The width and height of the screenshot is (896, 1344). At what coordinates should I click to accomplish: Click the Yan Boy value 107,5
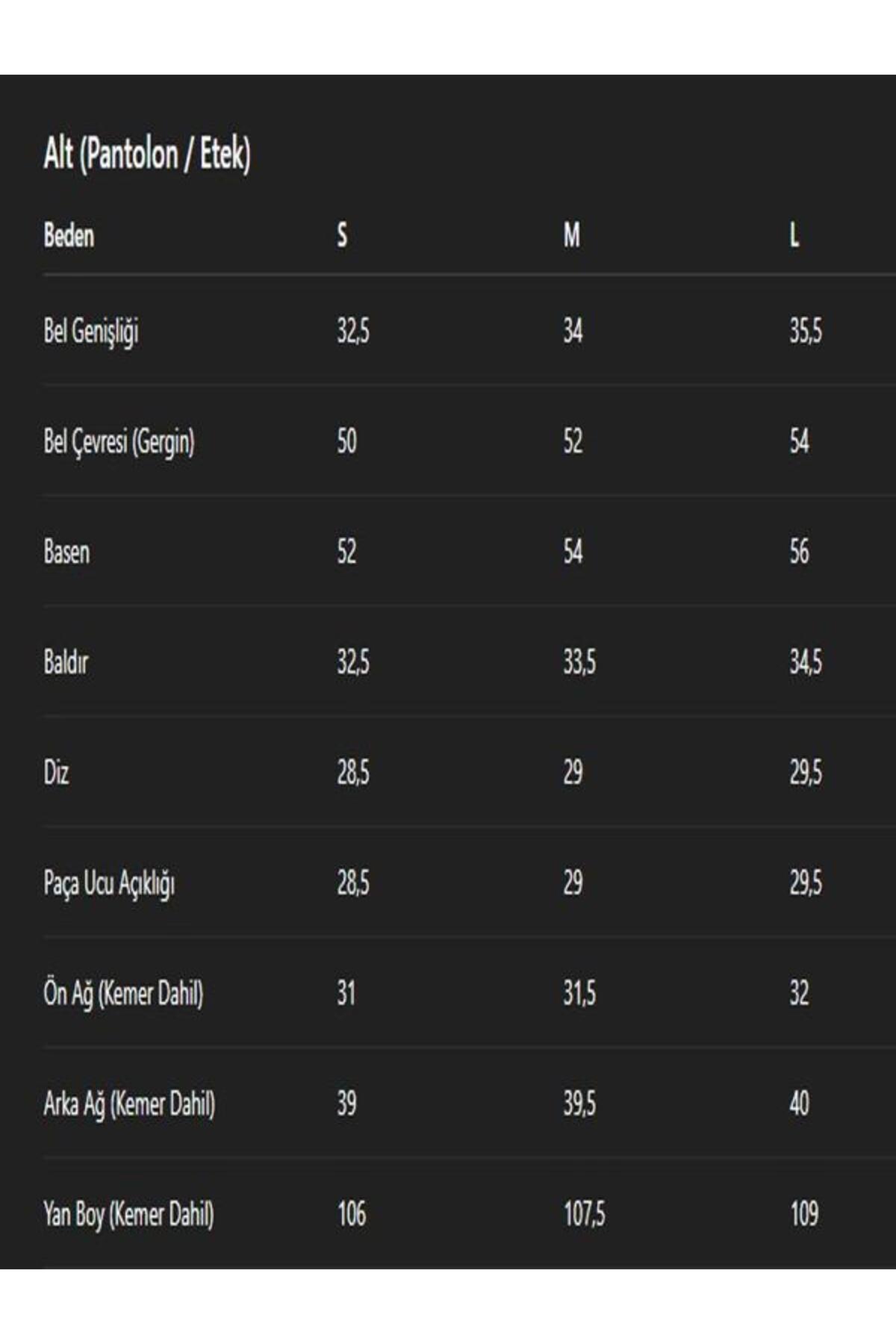[584, 1214]
